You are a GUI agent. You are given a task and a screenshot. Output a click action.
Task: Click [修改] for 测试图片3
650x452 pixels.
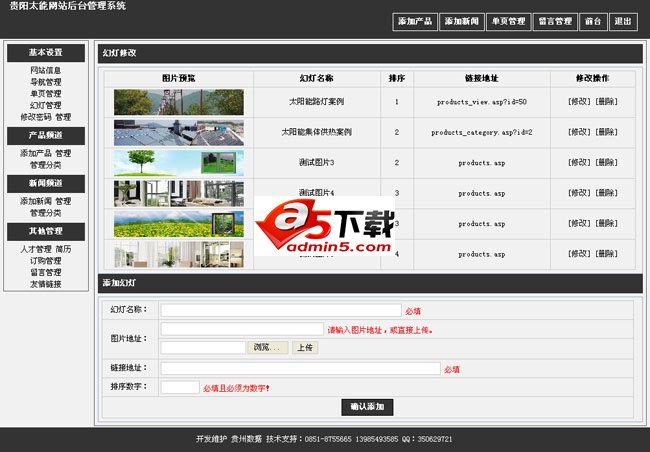click(x=579, y=163)
